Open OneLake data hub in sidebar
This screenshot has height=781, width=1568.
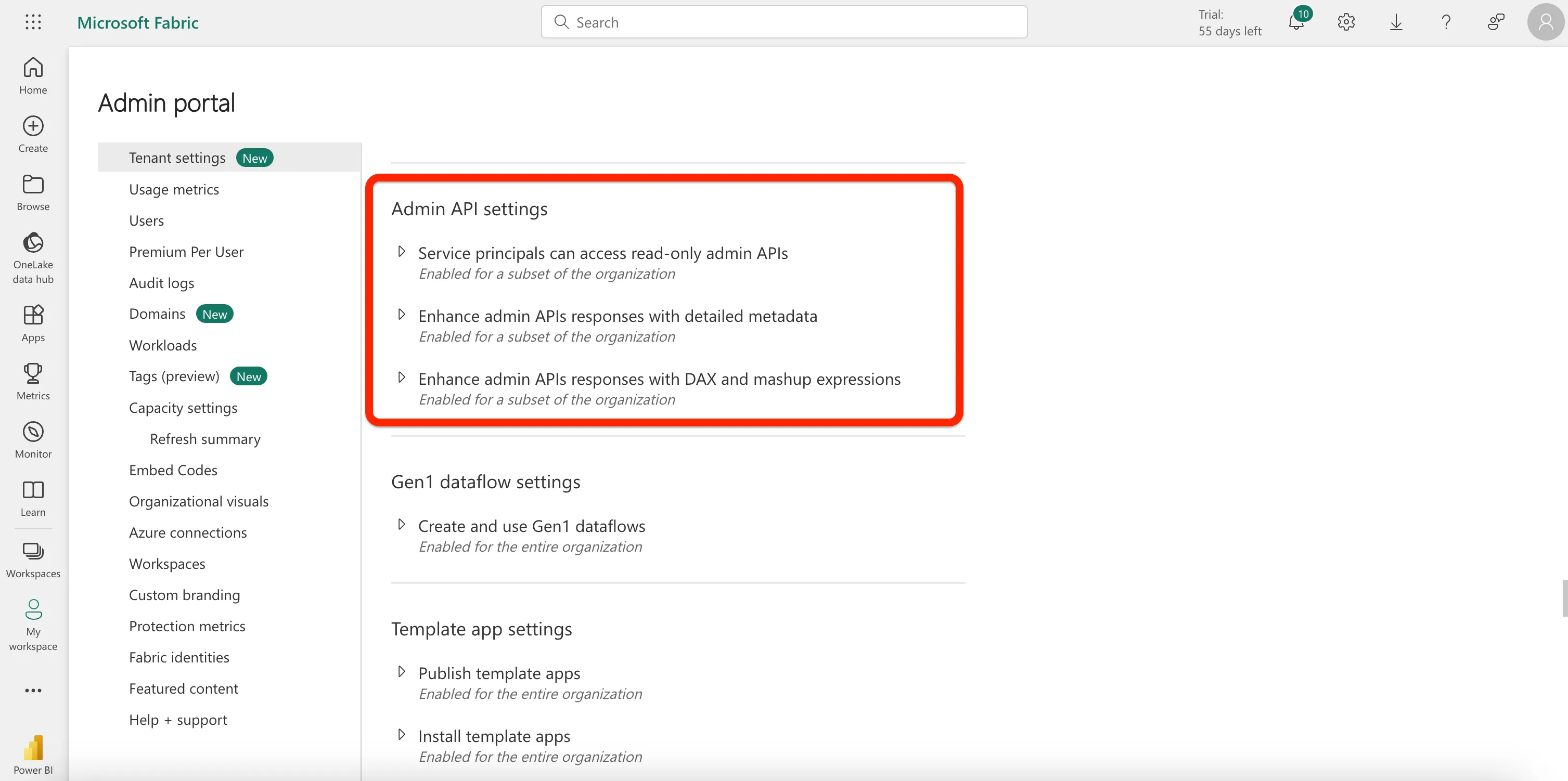tap(33, 257)
